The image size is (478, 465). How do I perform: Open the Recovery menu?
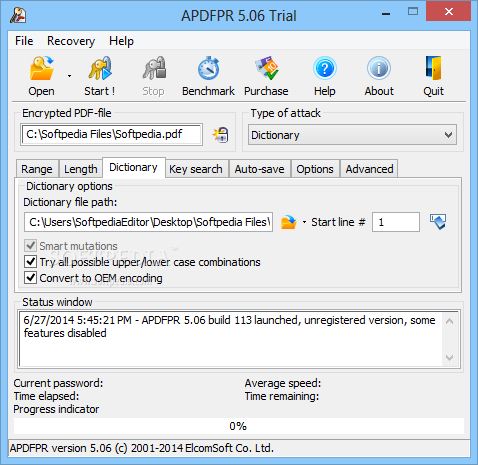coord(71,41)
